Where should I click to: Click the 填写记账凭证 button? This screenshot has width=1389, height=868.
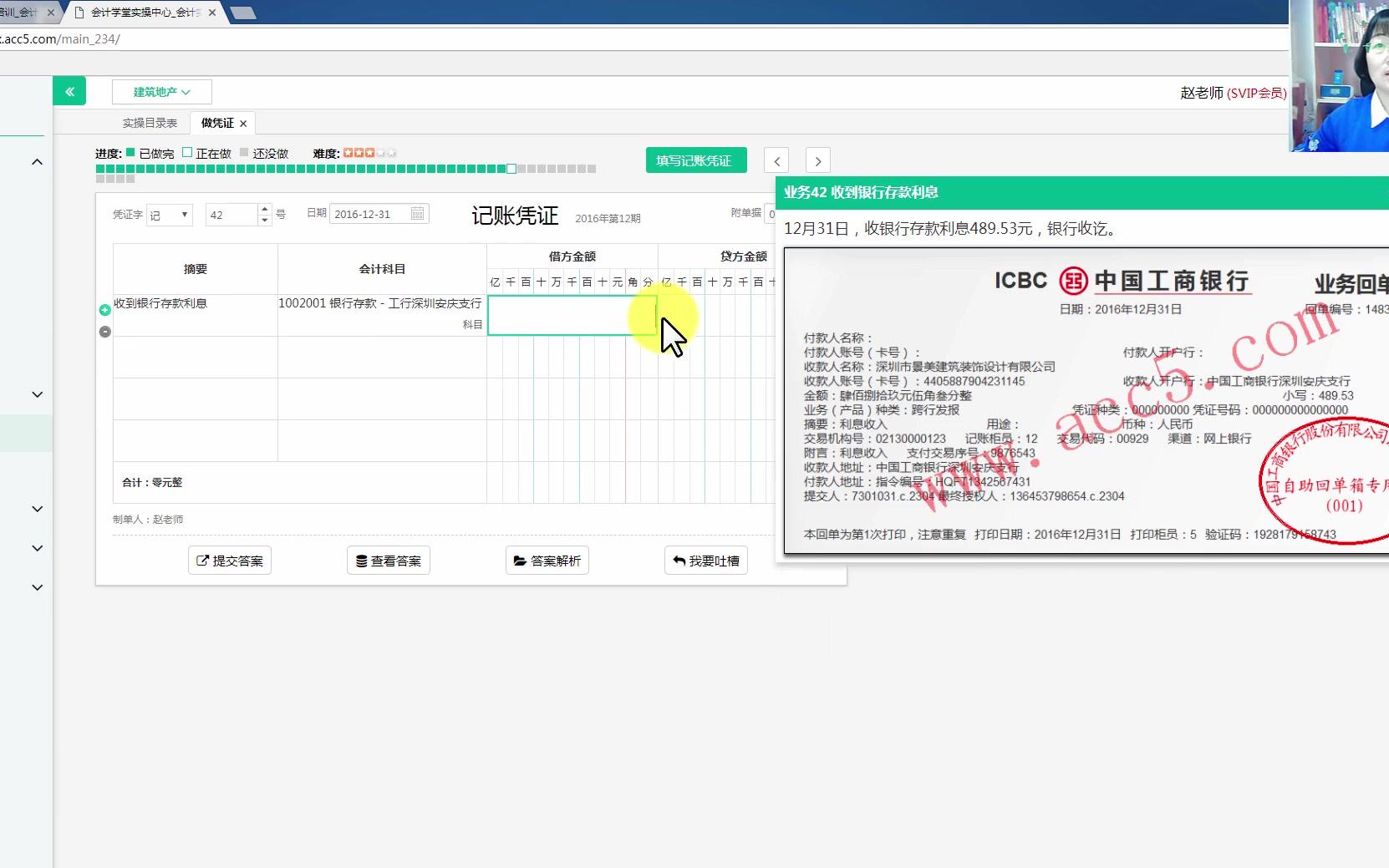pos(696,160)
